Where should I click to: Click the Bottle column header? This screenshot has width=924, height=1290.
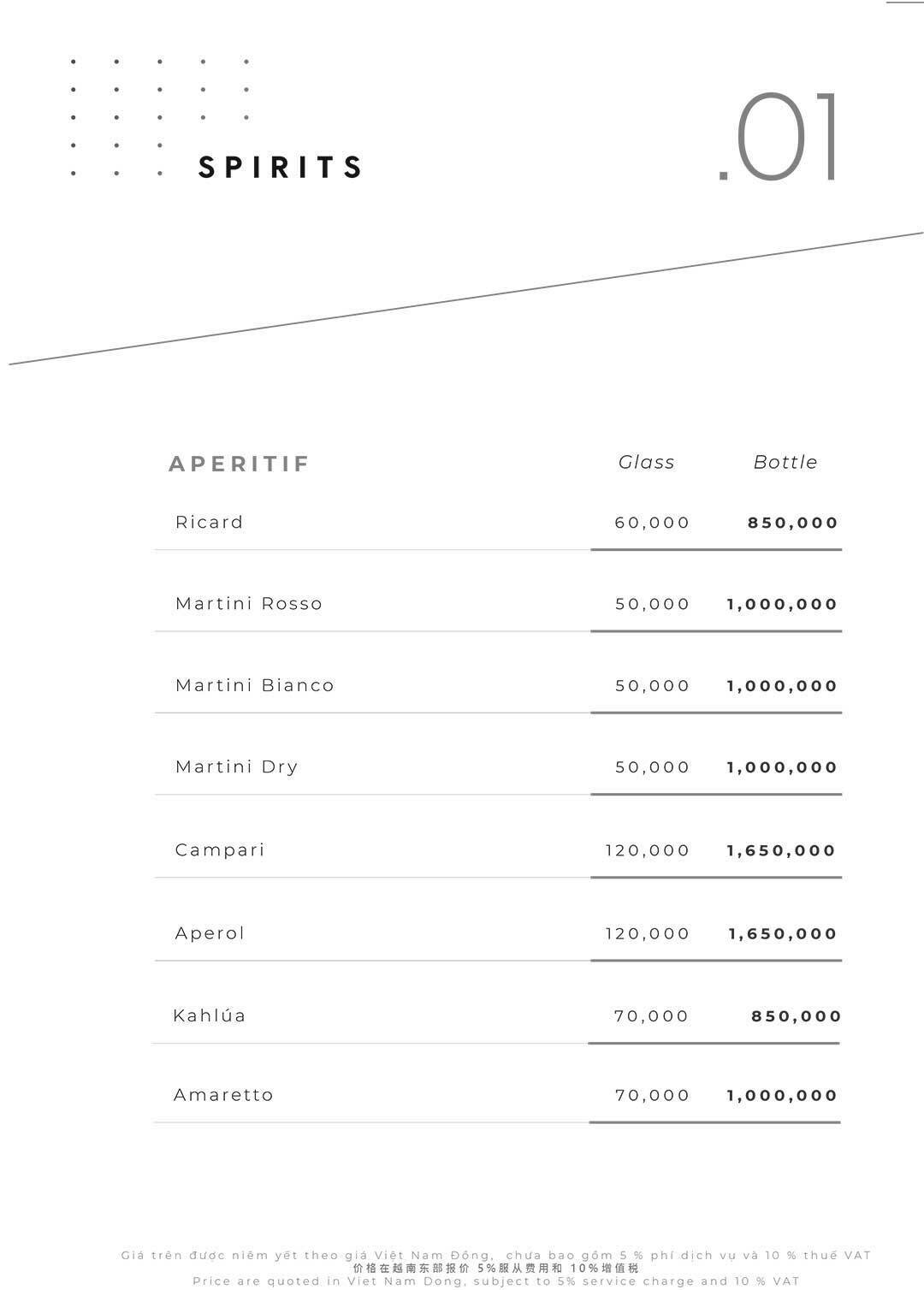(785, 462)
